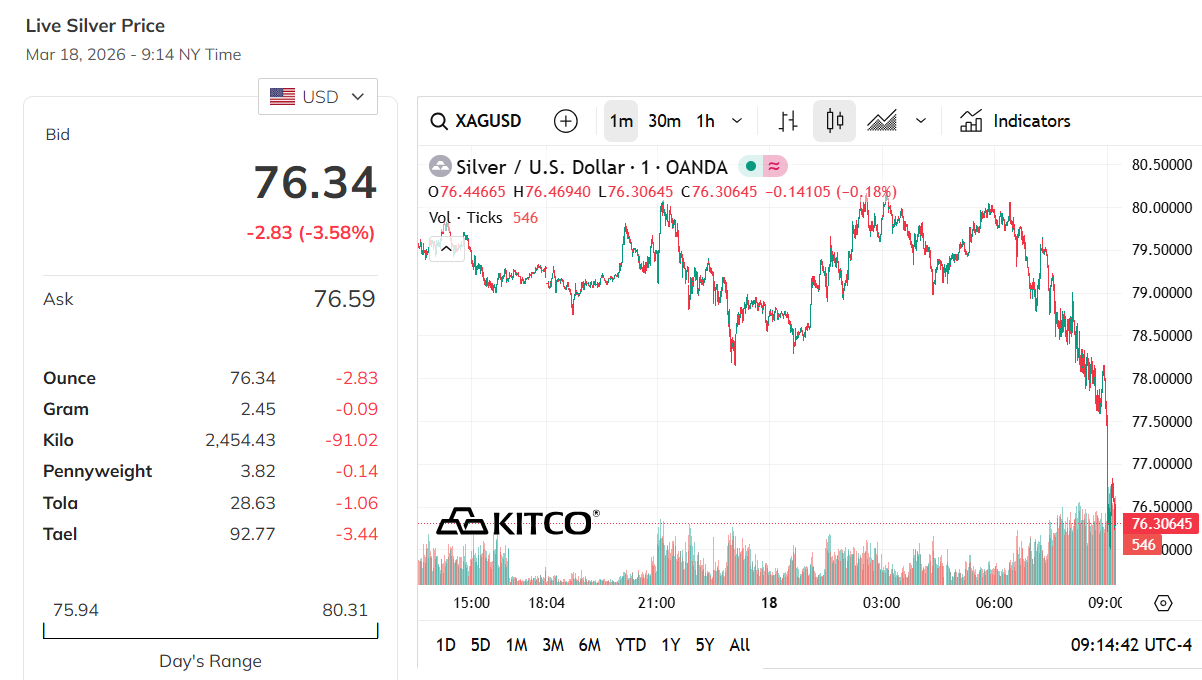
Task: Open the XAGUSD symbol search
Action: [x=476, y=121]
